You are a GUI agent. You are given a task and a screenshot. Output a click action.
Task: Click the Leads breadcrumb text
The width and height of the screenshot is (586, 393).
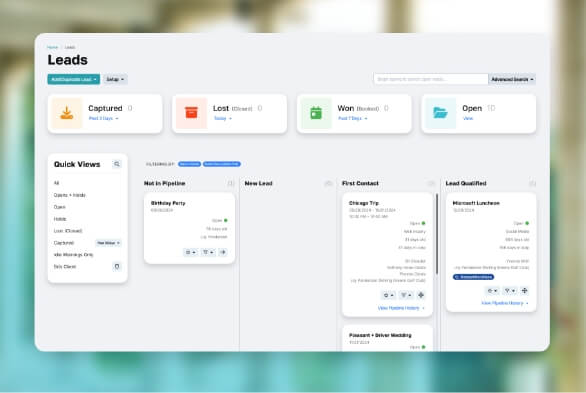[70, 47]
